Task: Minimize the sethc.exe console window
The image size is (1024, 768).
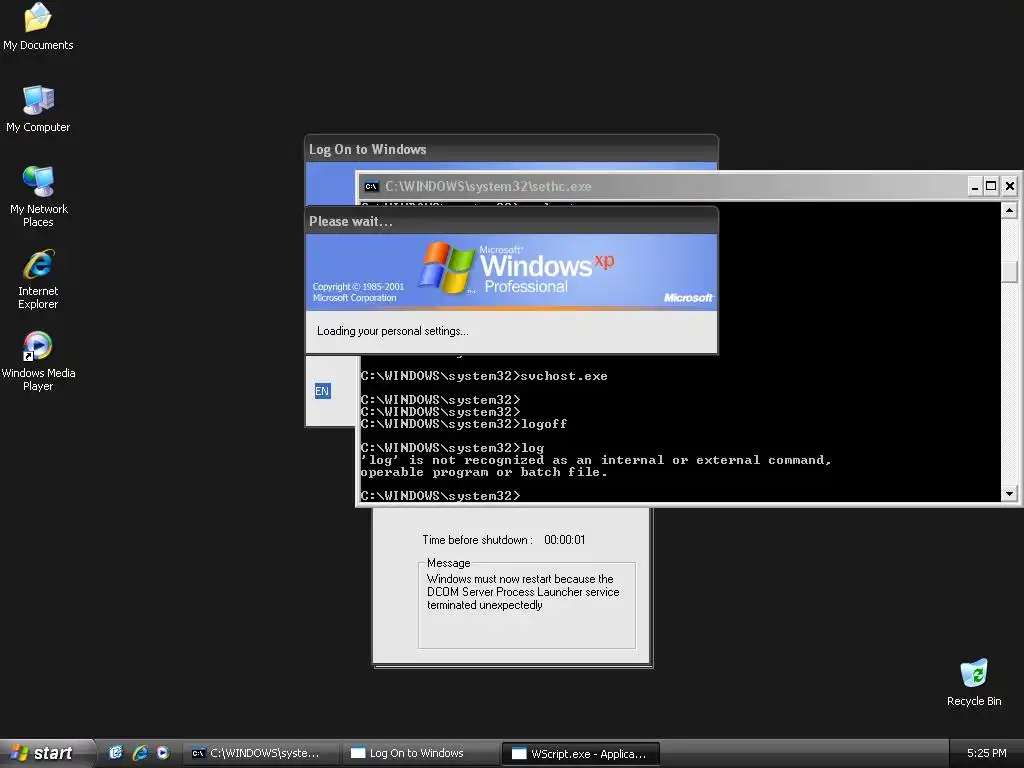Action: [974, 186]
